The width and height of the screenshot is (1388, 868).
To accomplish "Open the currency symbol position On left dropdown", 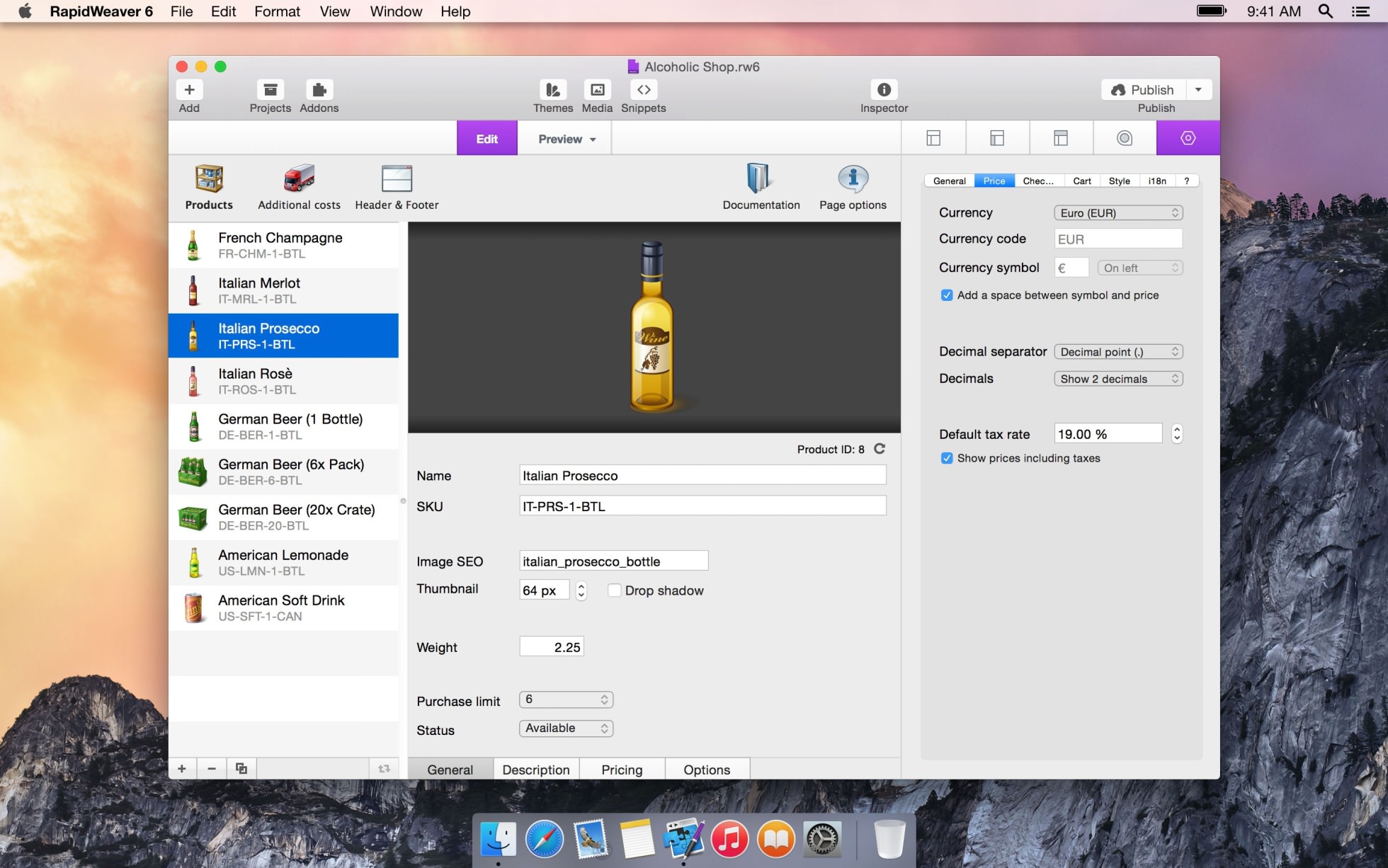I will 1140,268.
